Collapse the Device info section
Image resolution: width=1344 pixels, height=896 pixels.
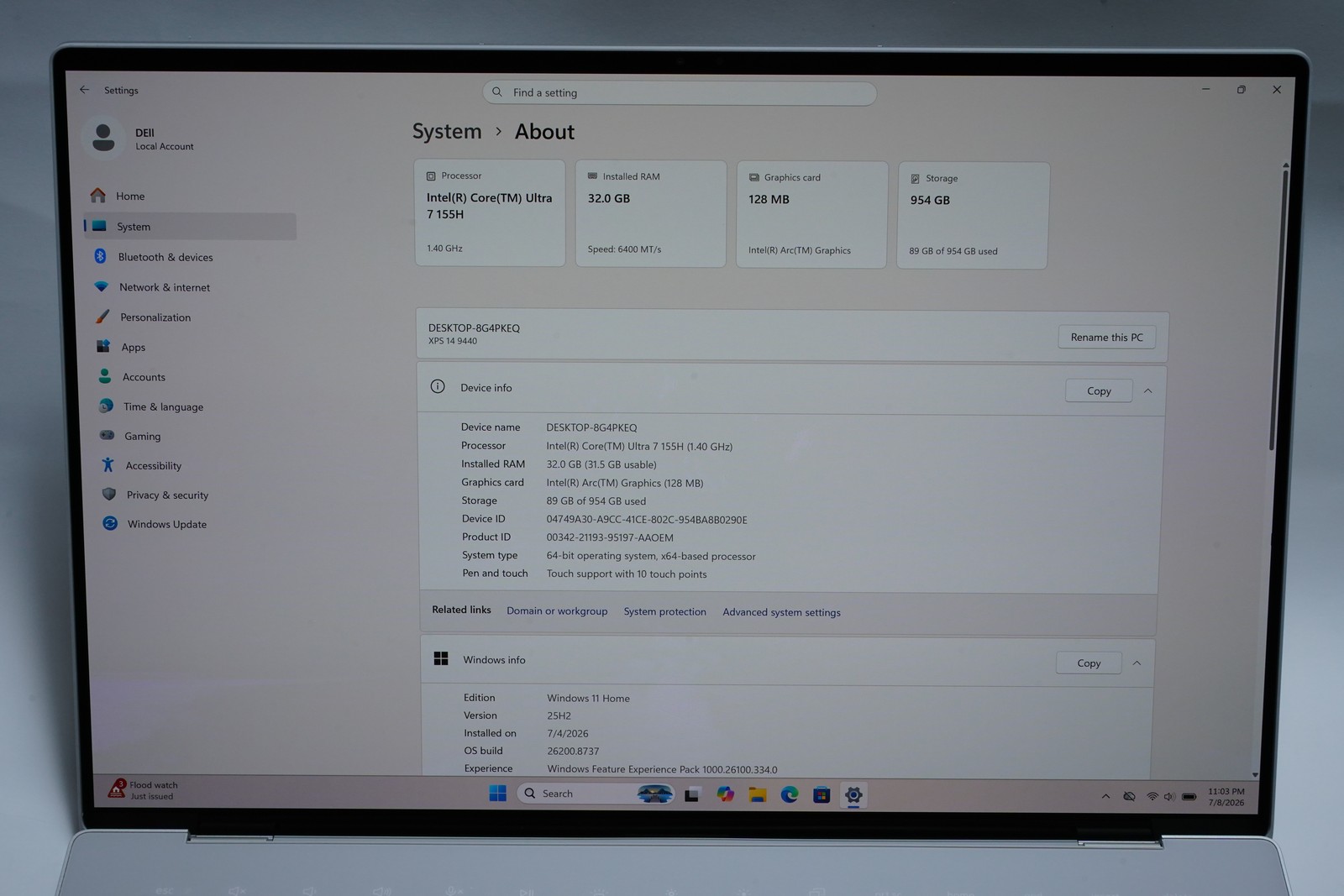pos(1147,390)
